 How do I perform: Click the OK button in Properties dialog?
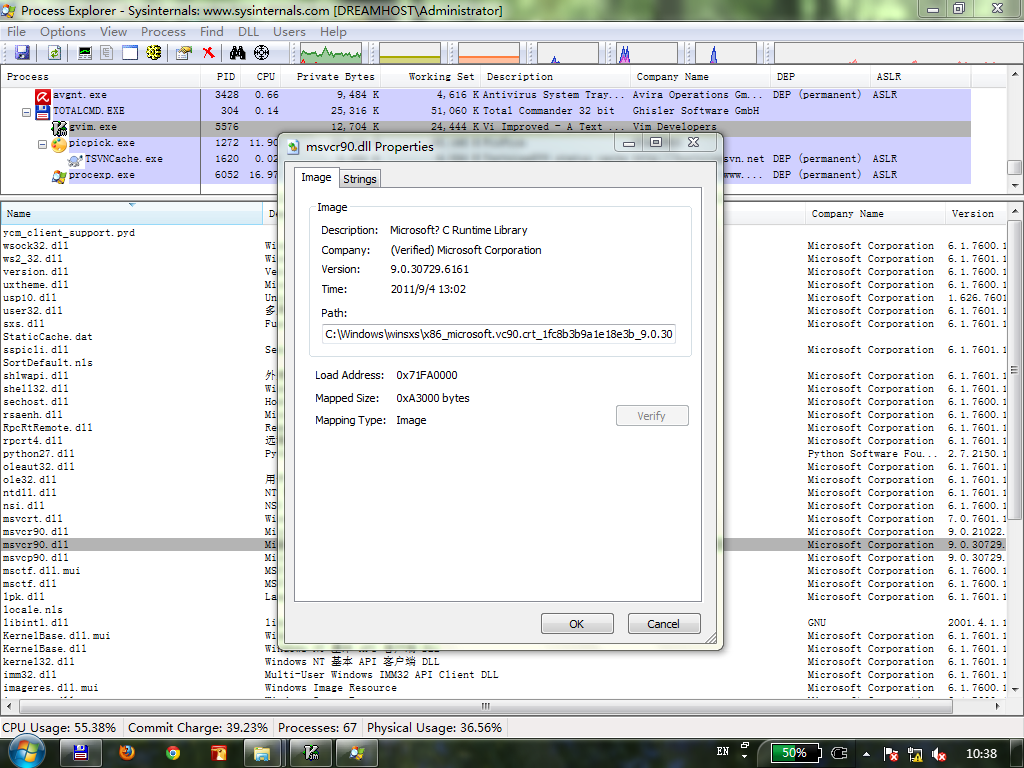[x=577, y=624]
